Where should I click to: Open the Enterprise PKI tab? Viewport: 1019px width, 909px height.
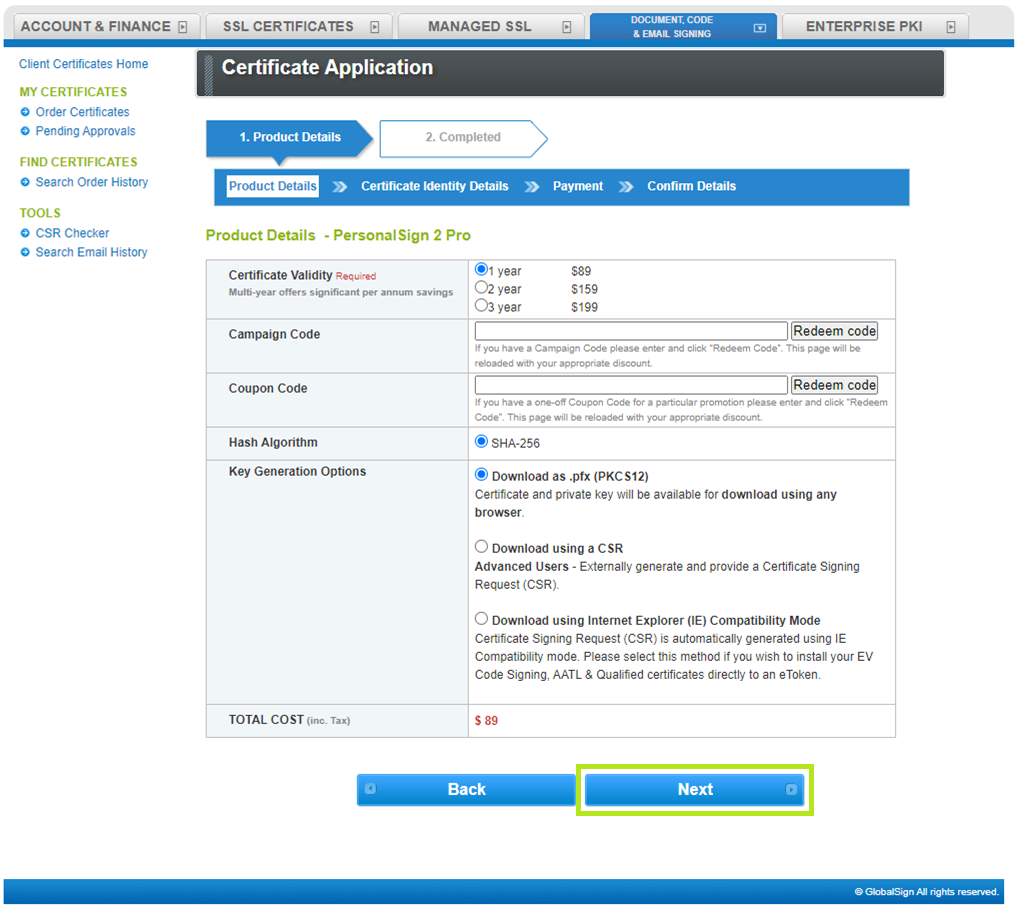(x=875, y=27)
